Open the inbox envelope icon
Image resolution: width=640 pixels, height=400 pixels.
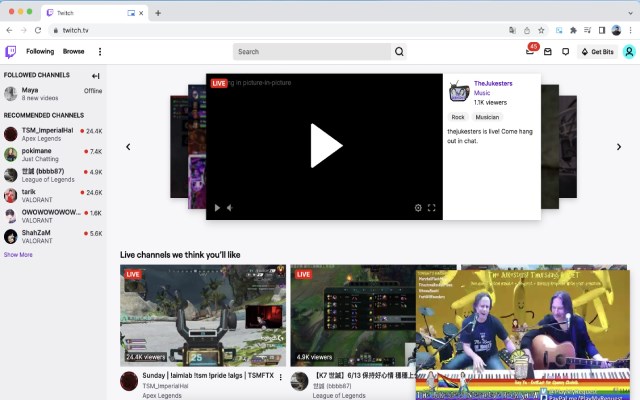(x=548, y=52)
